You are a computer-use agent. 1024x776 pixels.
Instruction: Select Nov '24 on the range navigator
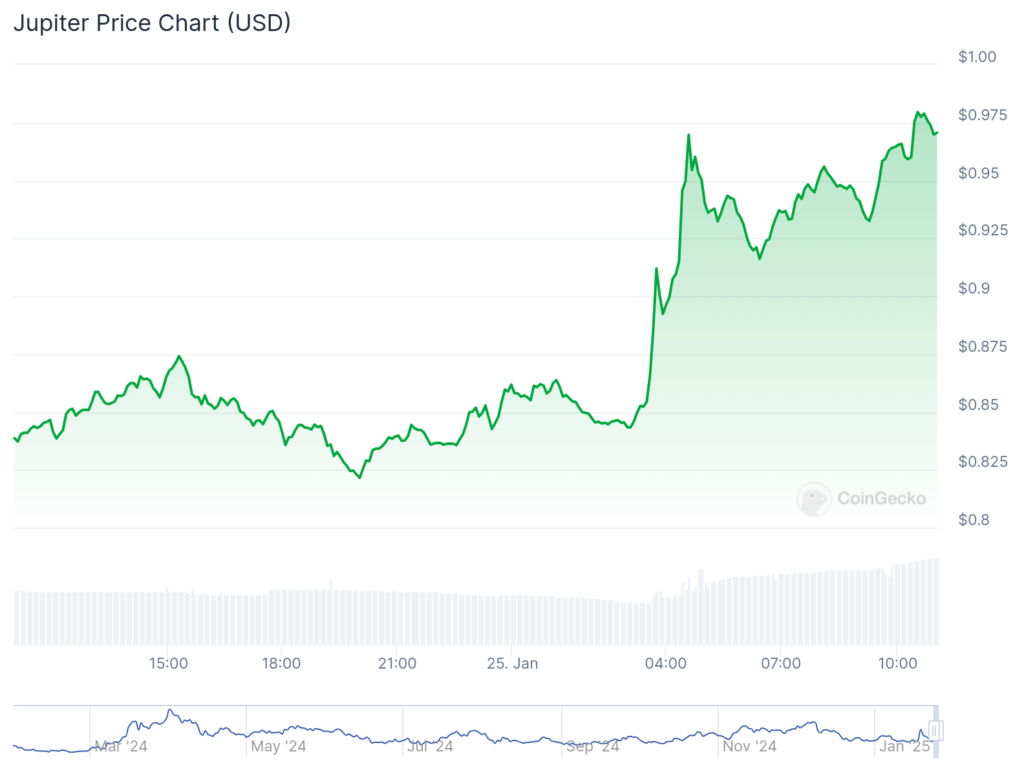coord(749,746)
